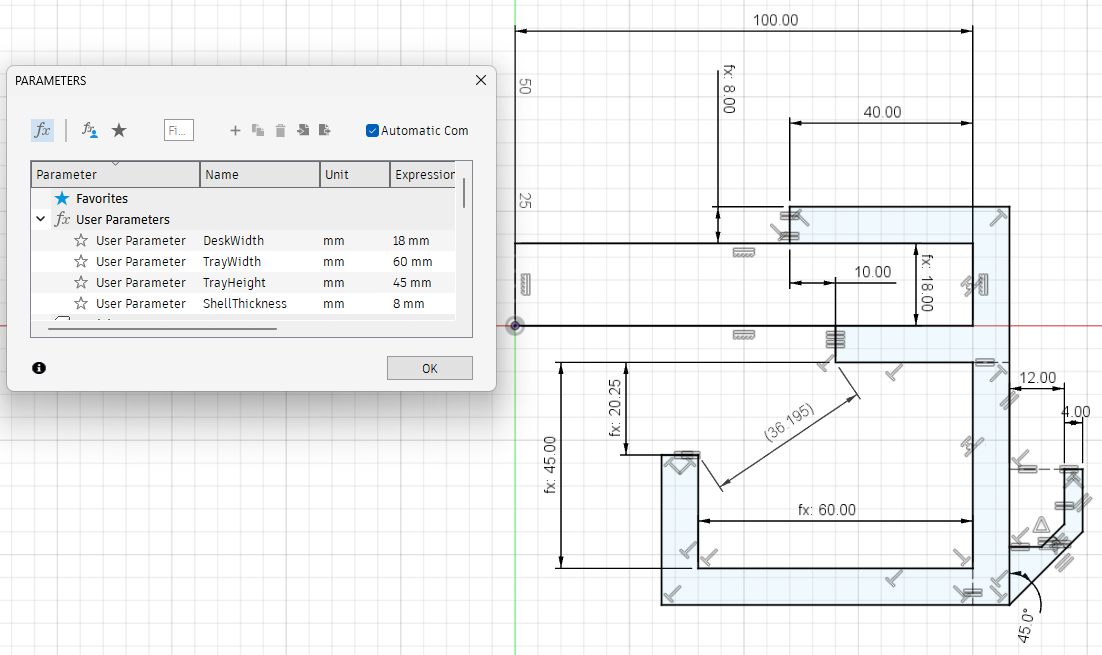The image size is (1102, 655).
Task: Favorite the DeskWidth parameter star
Action: pos(81,240)
